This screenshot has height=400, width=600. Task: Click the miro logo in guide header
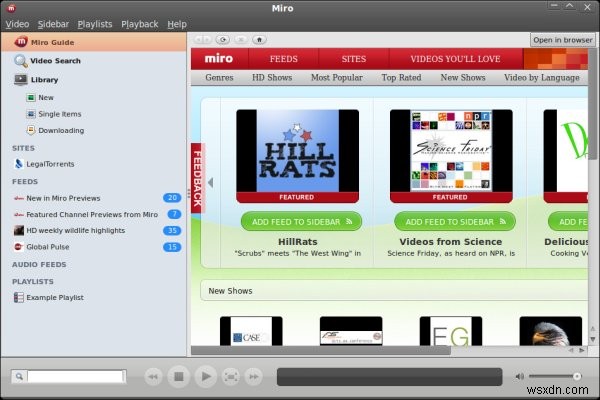[x=219, y=59]
